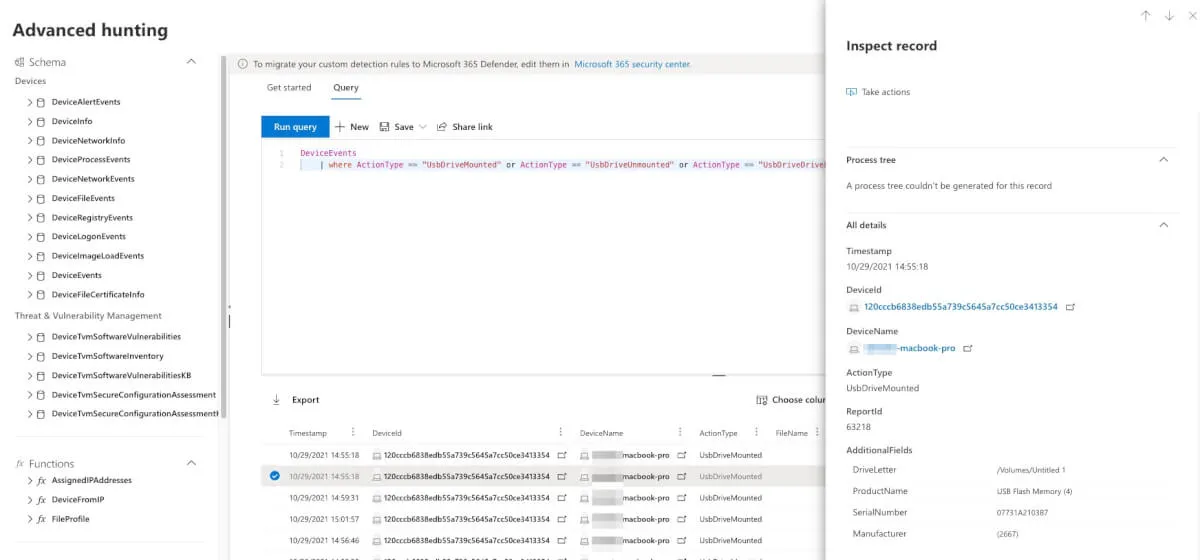Click the up arrow for previous record
This screenshot has height=560, width=1200.
1145,16
